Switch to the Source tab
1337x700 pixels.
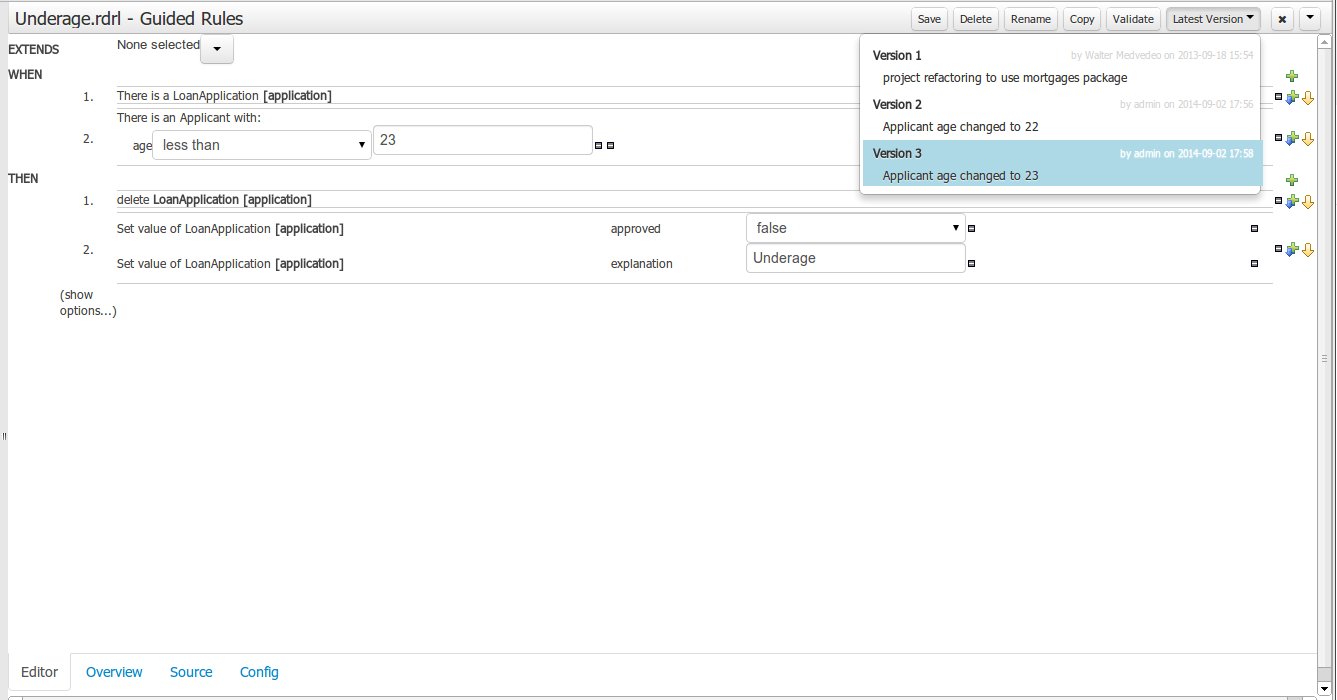click(x=191, y=672)
